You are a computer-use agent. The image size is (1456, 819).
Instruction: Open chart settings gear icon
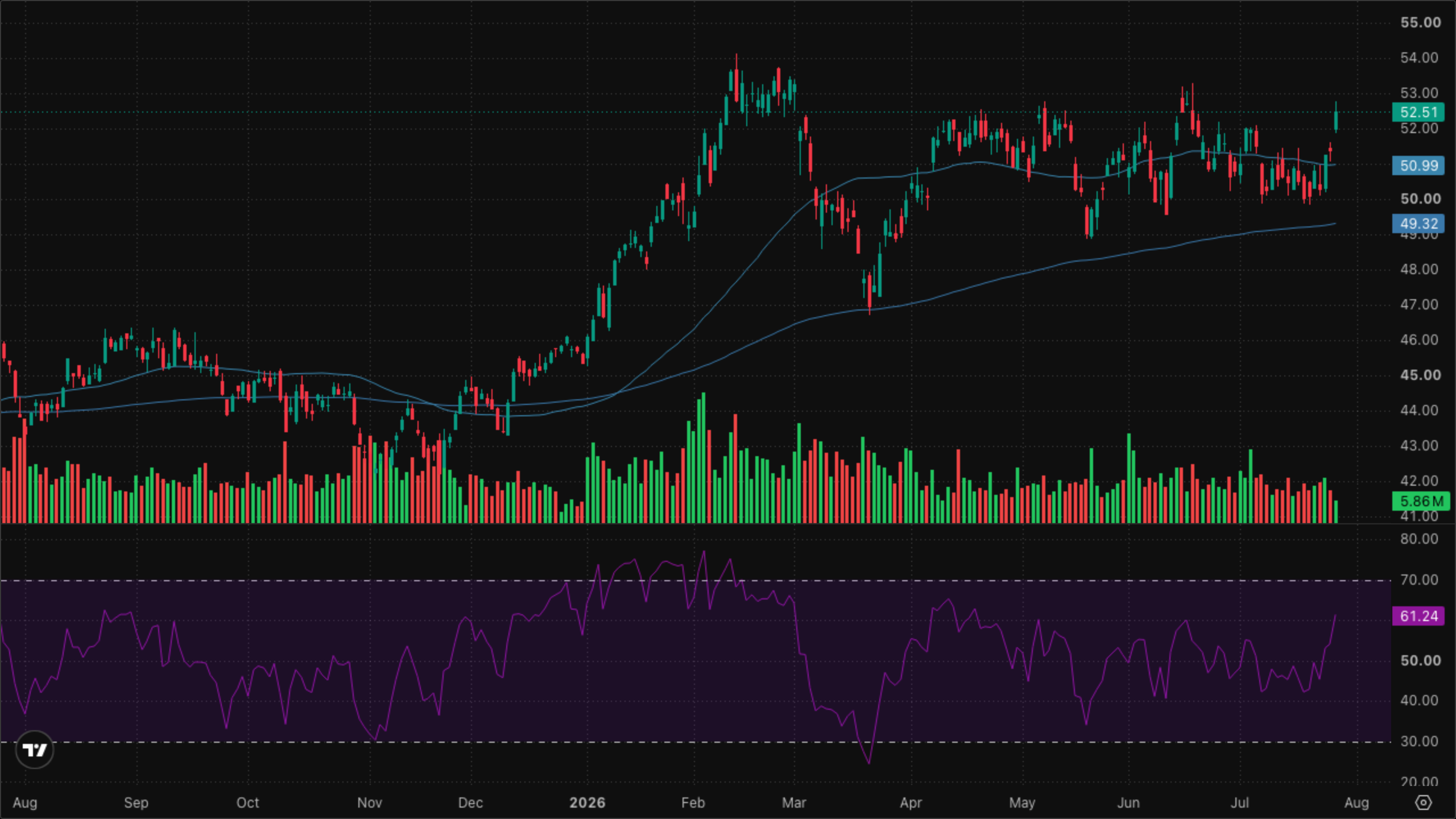click(1423, 803)
